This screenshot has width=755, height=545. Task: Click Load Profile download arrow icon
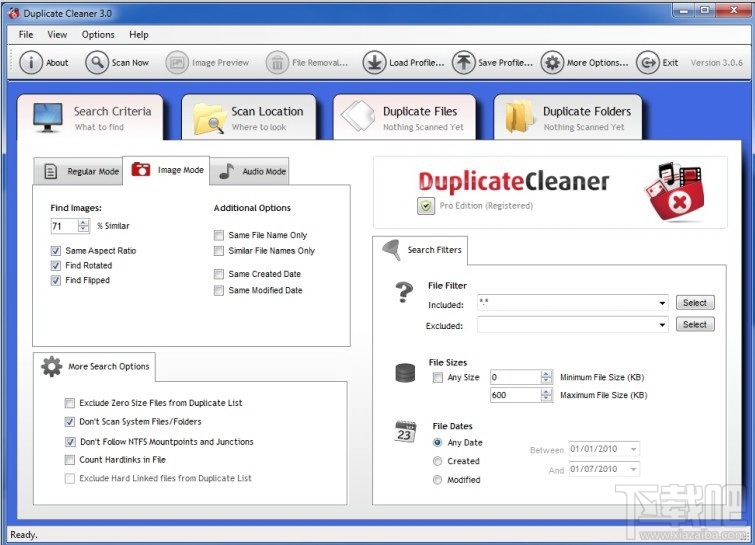point(374,63)
